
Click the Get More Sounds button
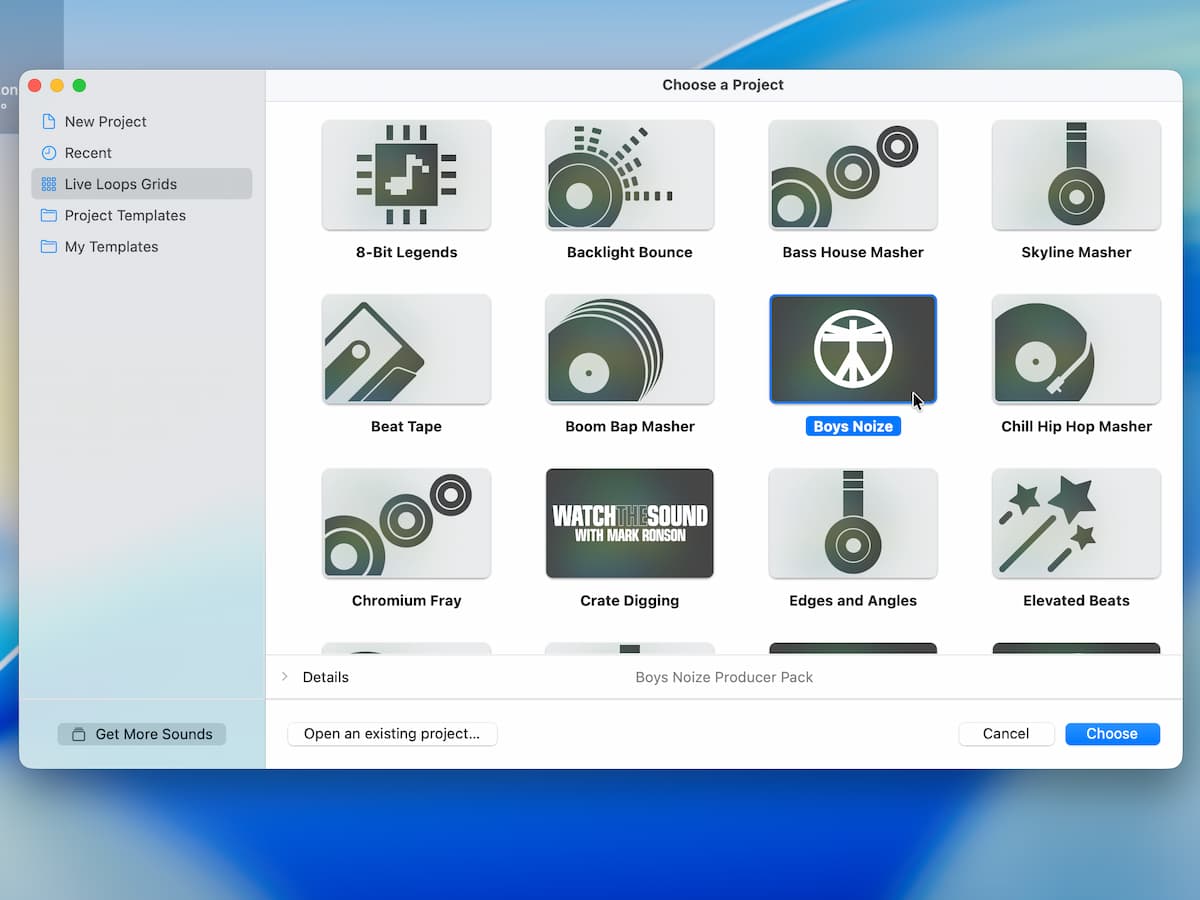142,734
